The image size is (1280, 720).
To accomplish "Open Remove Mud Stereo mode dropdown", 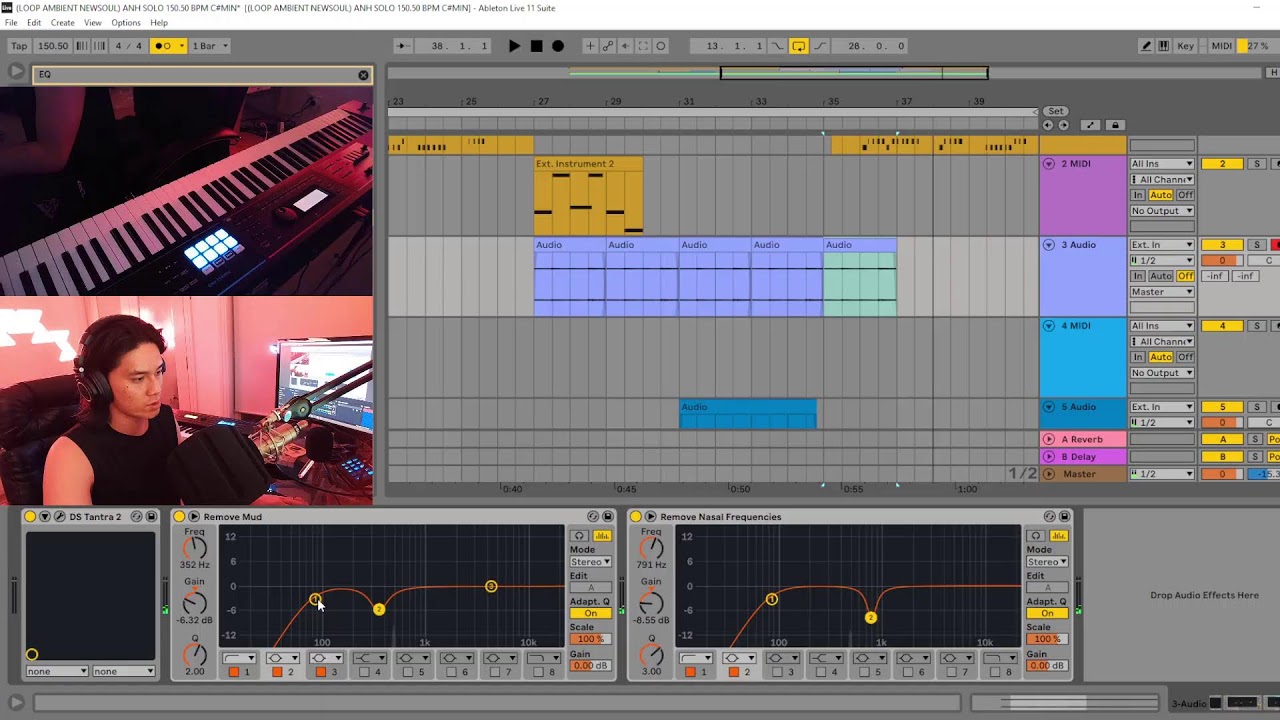I will click(x=590, y=562).
